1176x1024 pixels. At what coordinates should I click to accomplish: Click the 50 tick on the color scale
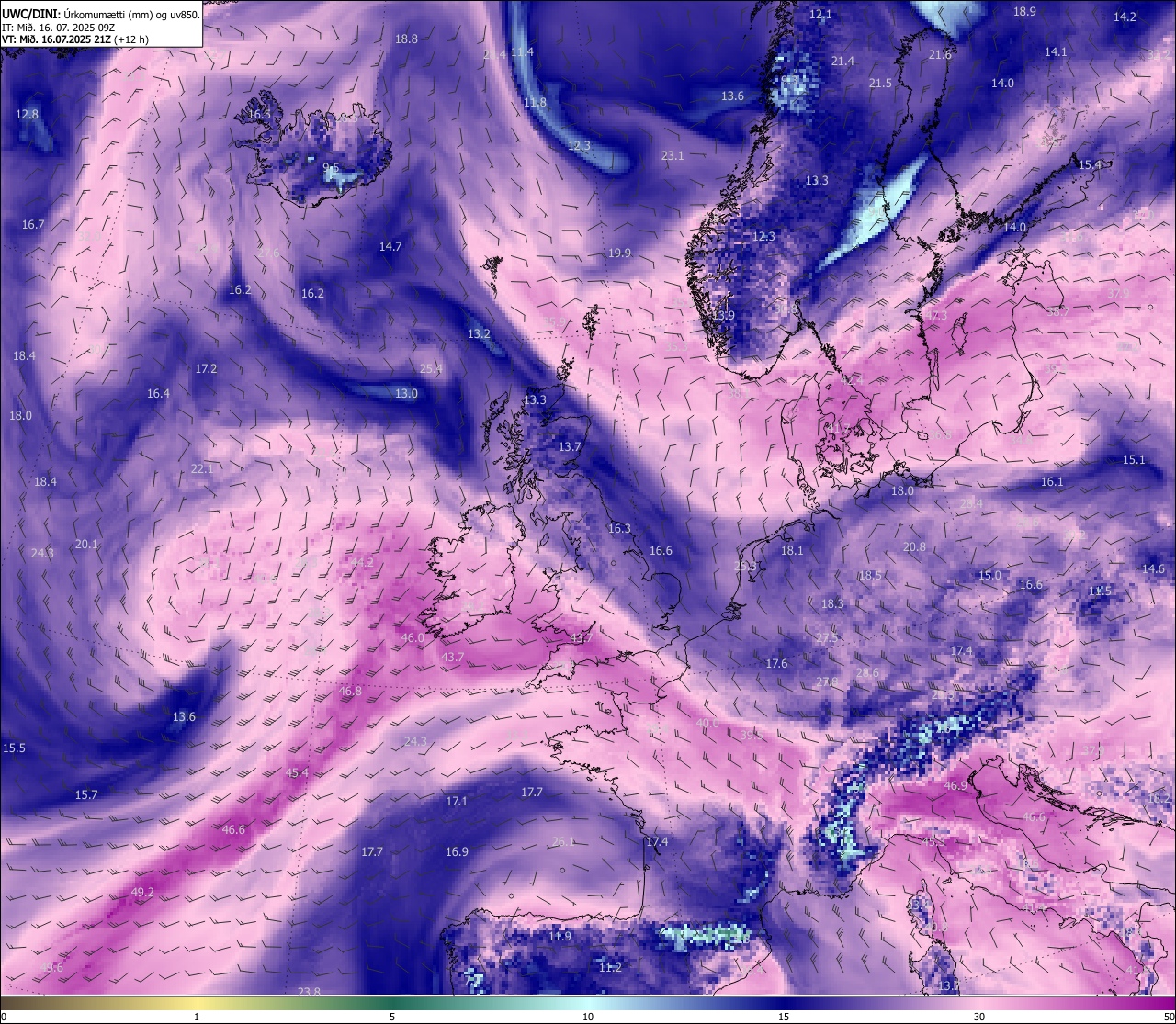1170,1017
